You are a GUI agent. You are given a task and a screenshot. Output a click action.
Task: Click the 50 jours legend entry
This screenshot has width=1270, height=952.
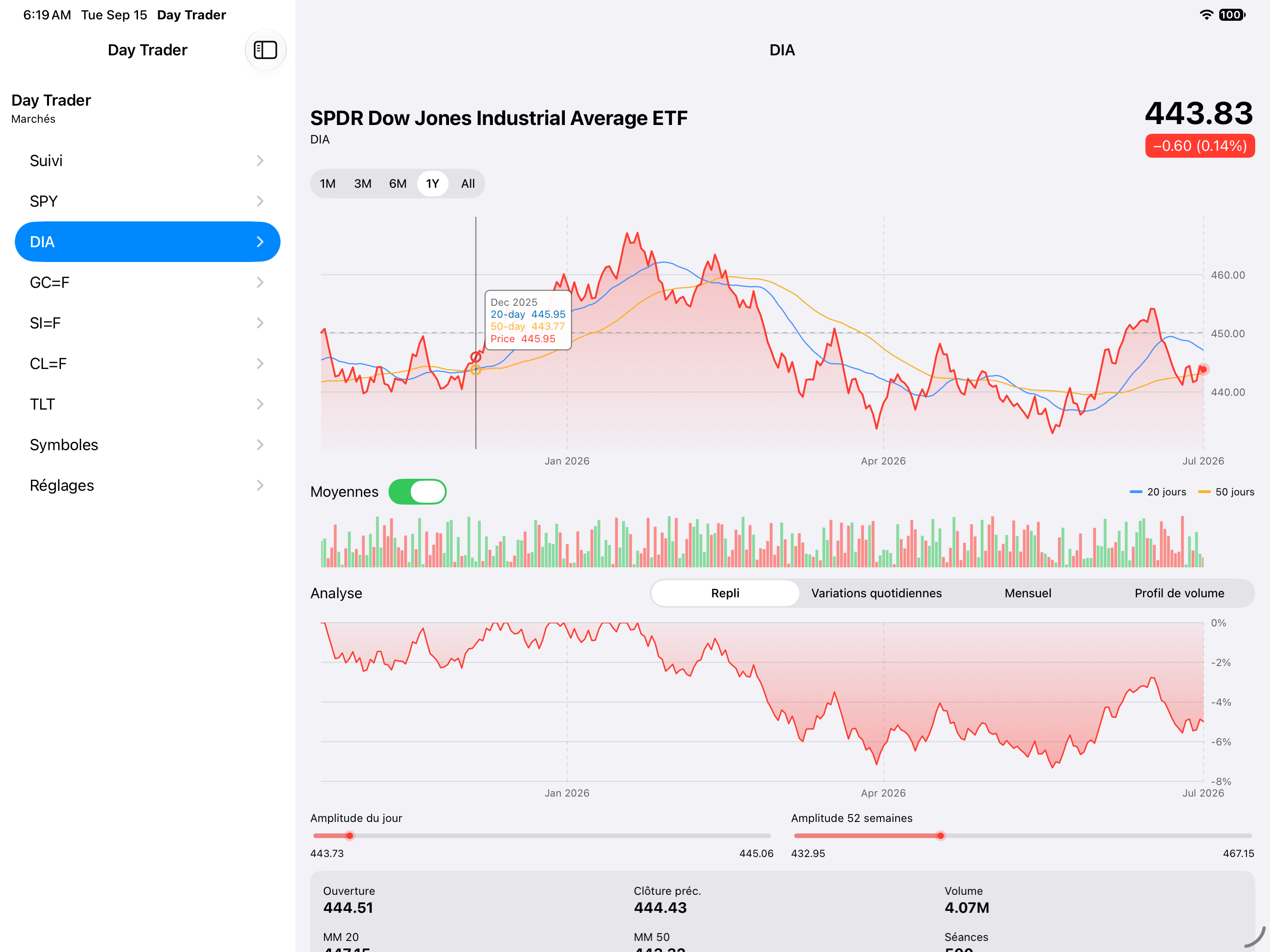pyautogui.click(x=1226, y=492)
